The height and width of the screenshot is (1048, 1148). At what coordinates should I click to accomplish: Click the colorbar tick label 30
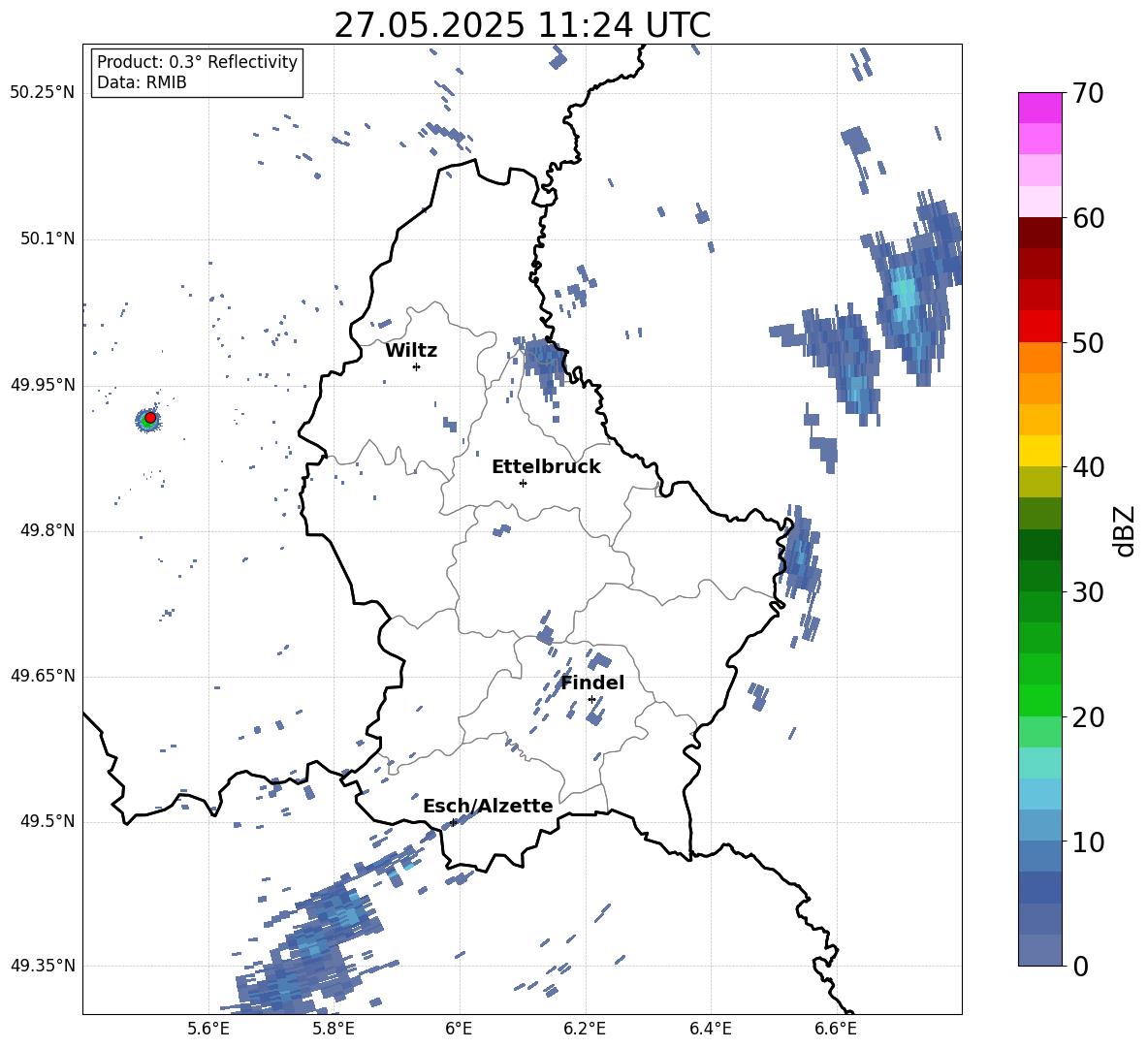tap(1088, 592)
